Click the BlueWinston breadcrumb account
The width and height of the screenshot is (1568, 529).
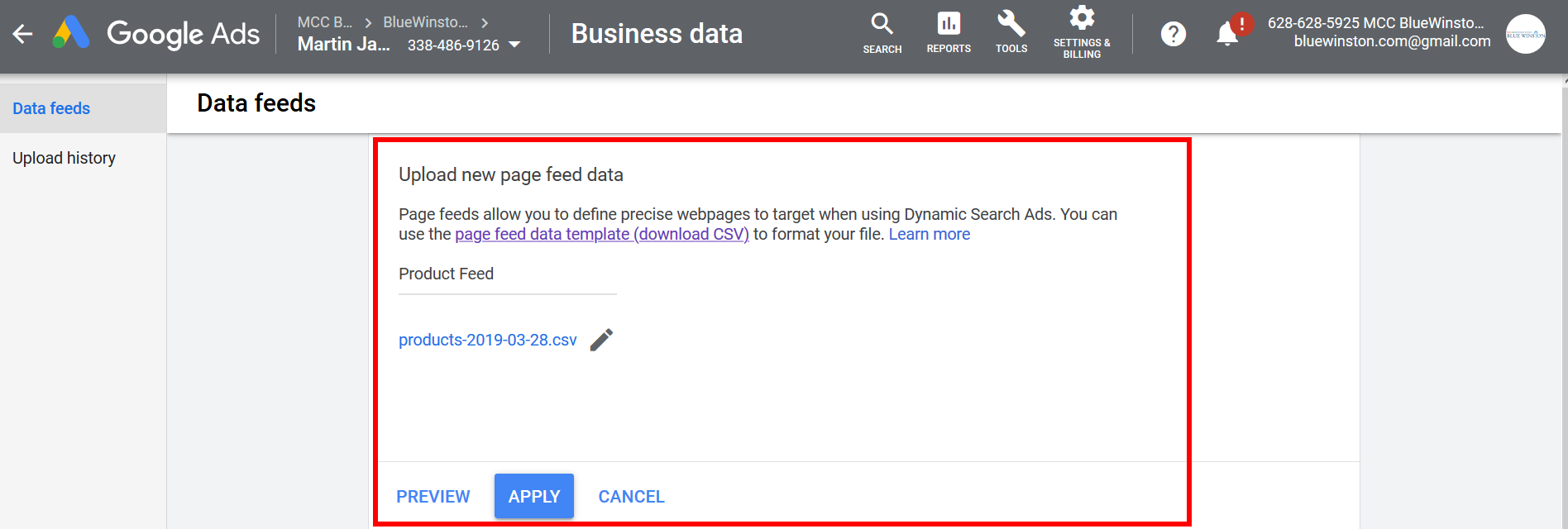coord(425,22)
